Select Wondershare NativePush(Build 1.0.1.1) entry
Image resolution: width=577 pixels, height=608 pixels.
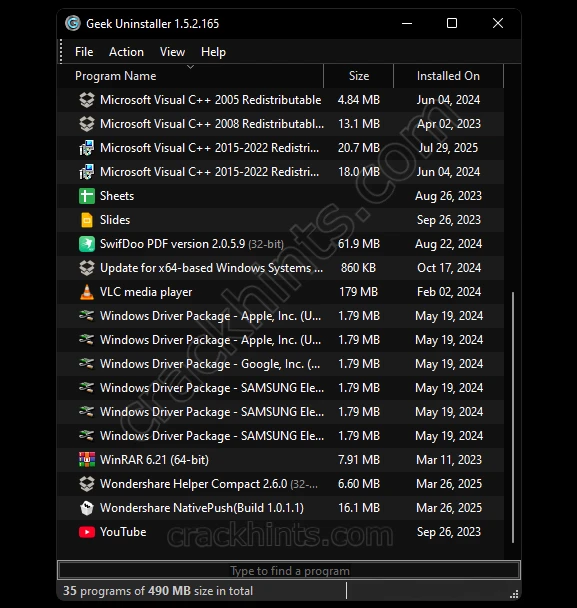281,508
